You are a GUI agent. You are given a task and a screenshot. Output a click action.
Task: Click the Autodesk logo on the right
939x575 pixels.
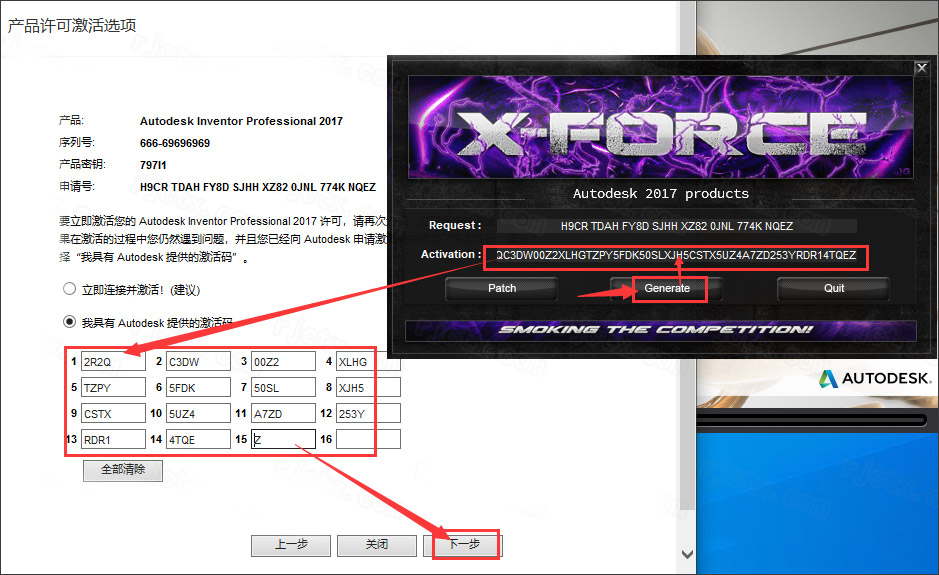875,379
